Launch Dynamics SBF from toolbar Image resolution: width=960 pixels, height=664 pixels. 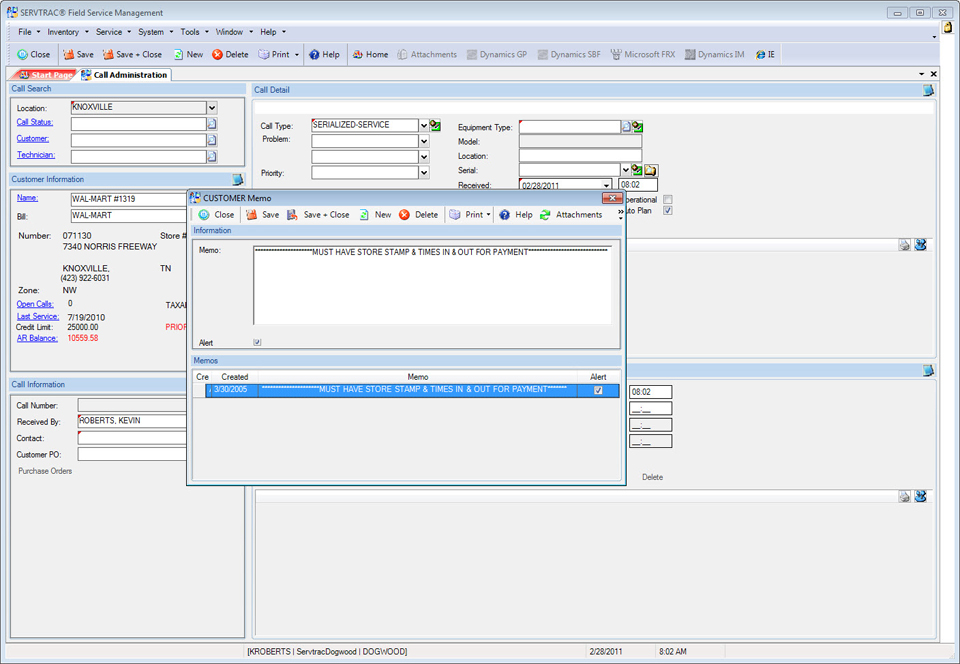pos(569,54)
